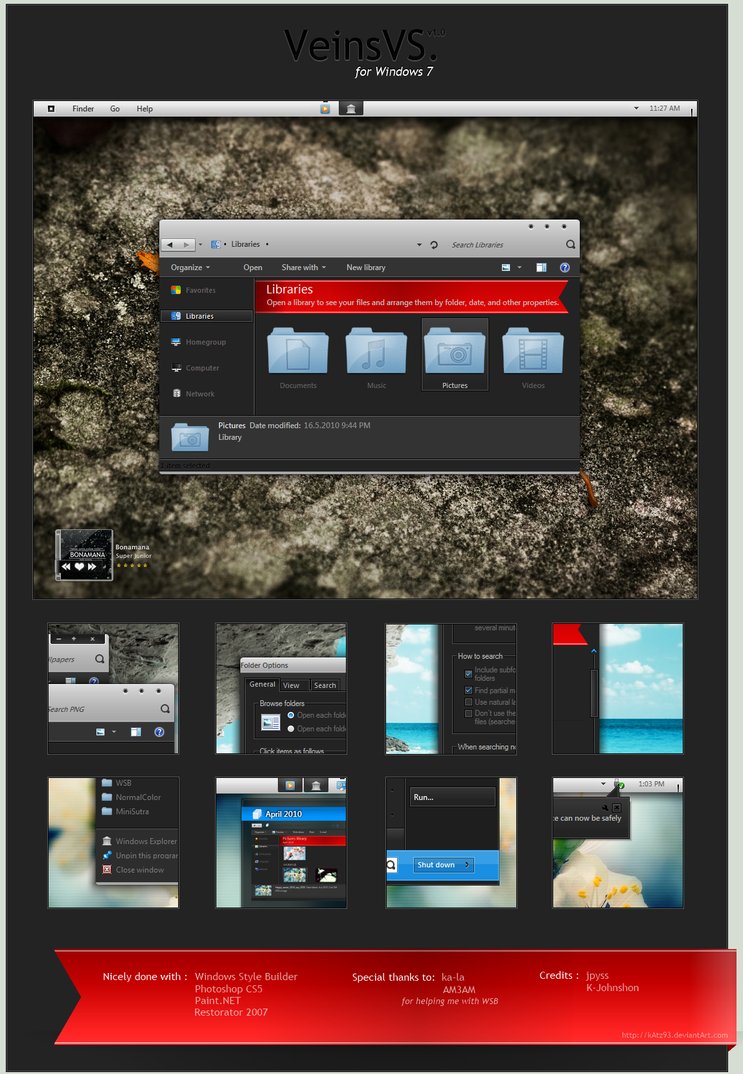This screenshot has height=1074, width=743.
Task: Click Libraries in the address bar path
Action: 245,244
